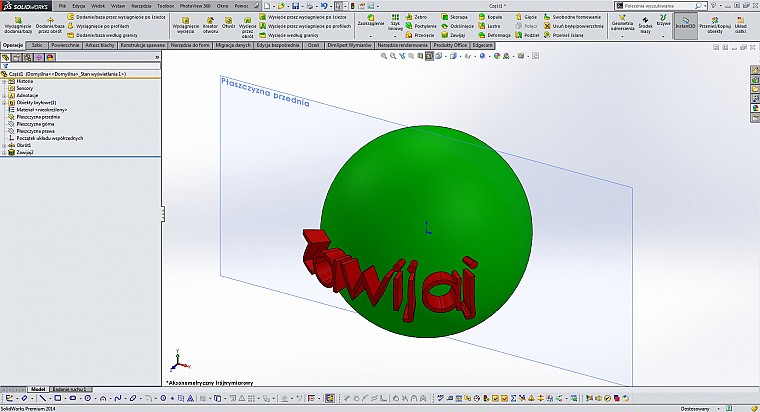Select Początek układu współrzędnych item

pyautogui.click(x=50, y=138)
